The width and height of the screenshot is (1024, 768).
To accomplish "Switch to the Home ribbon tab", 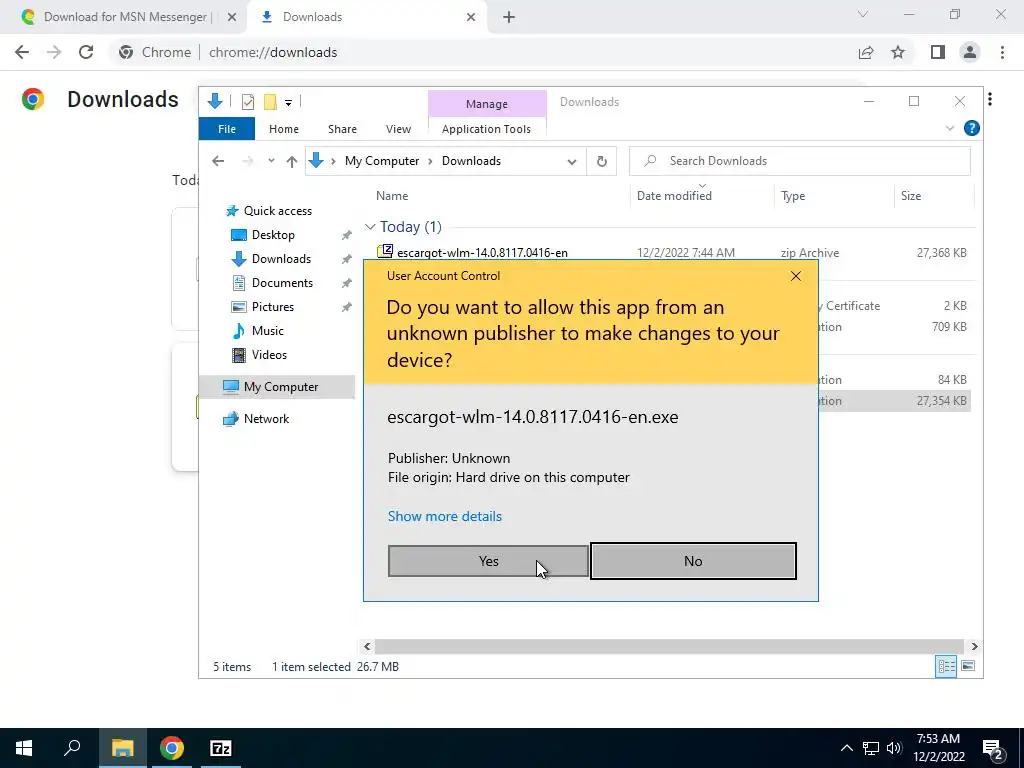I will pos(283,129).
